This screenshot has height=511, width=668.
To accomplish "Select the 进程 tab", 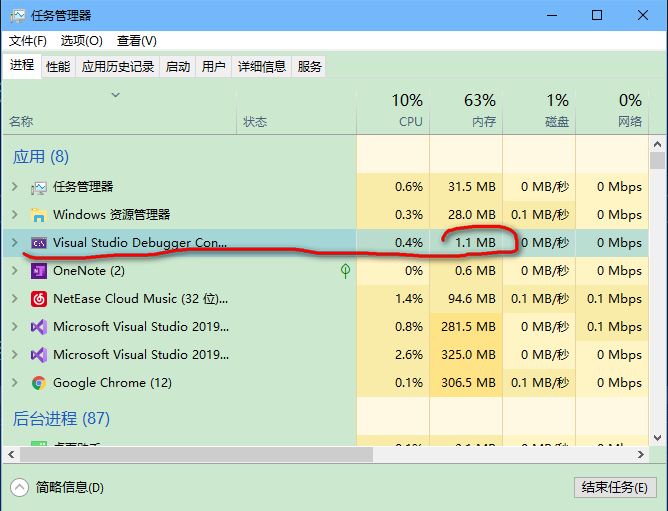I will 22,65.
